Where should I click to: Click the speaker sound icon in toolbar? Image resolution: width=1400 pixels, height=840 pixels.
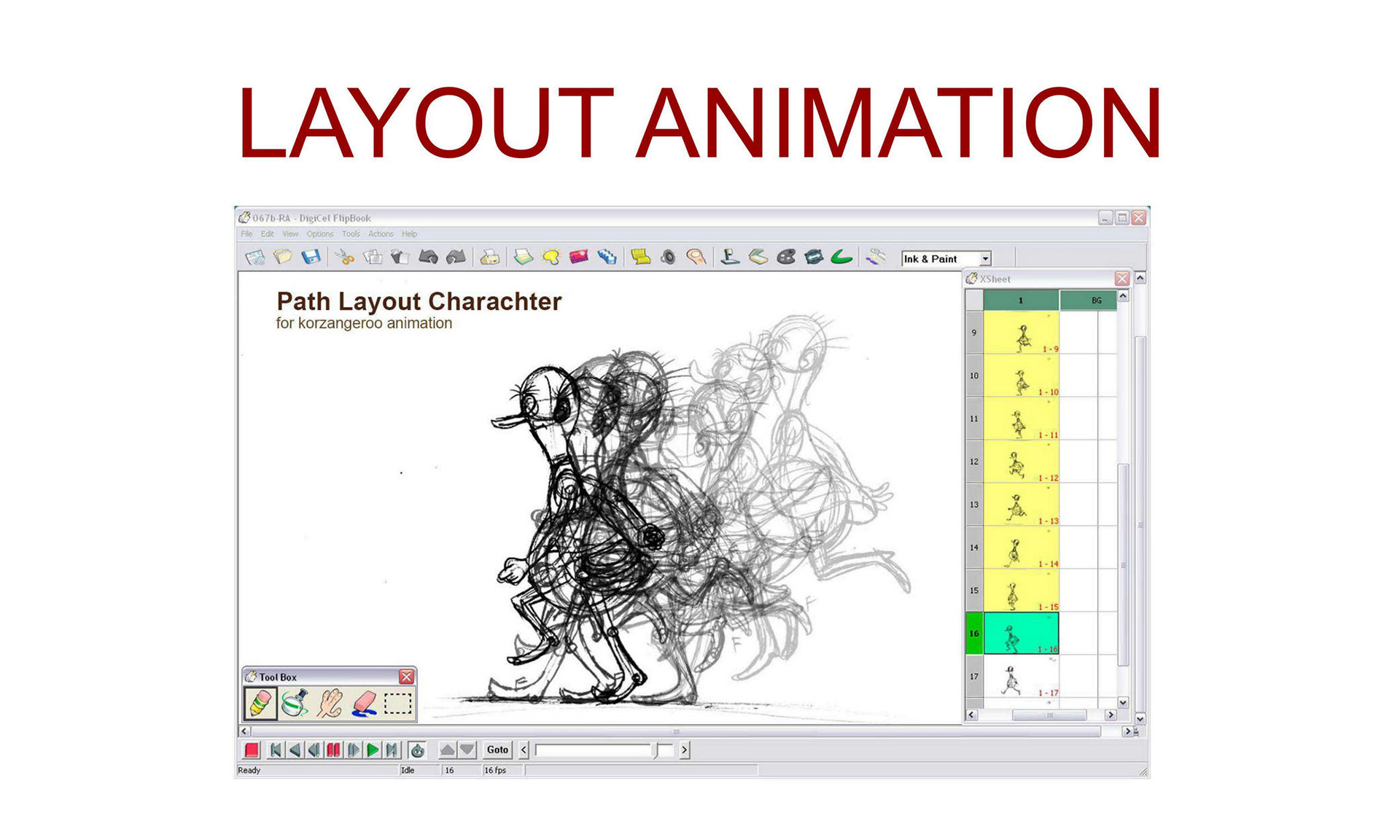point(668,257)
